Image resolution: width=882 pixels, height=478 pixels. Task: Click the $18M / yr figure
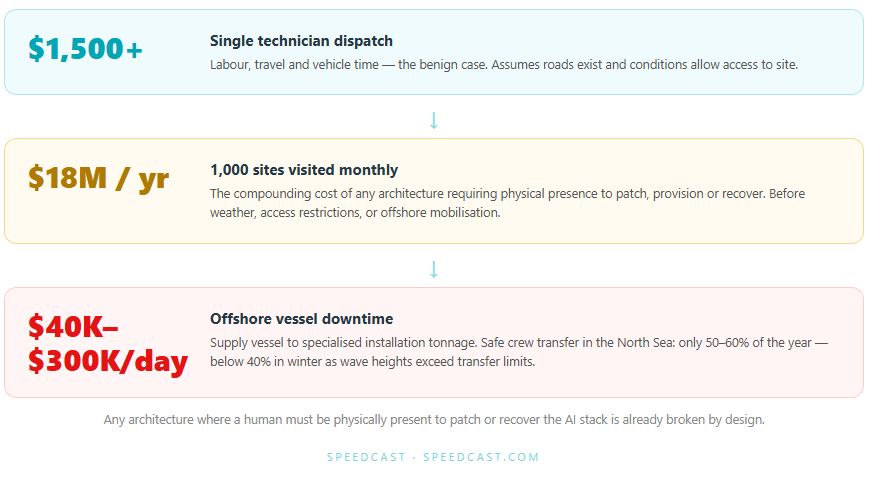(x=98, y=178)
